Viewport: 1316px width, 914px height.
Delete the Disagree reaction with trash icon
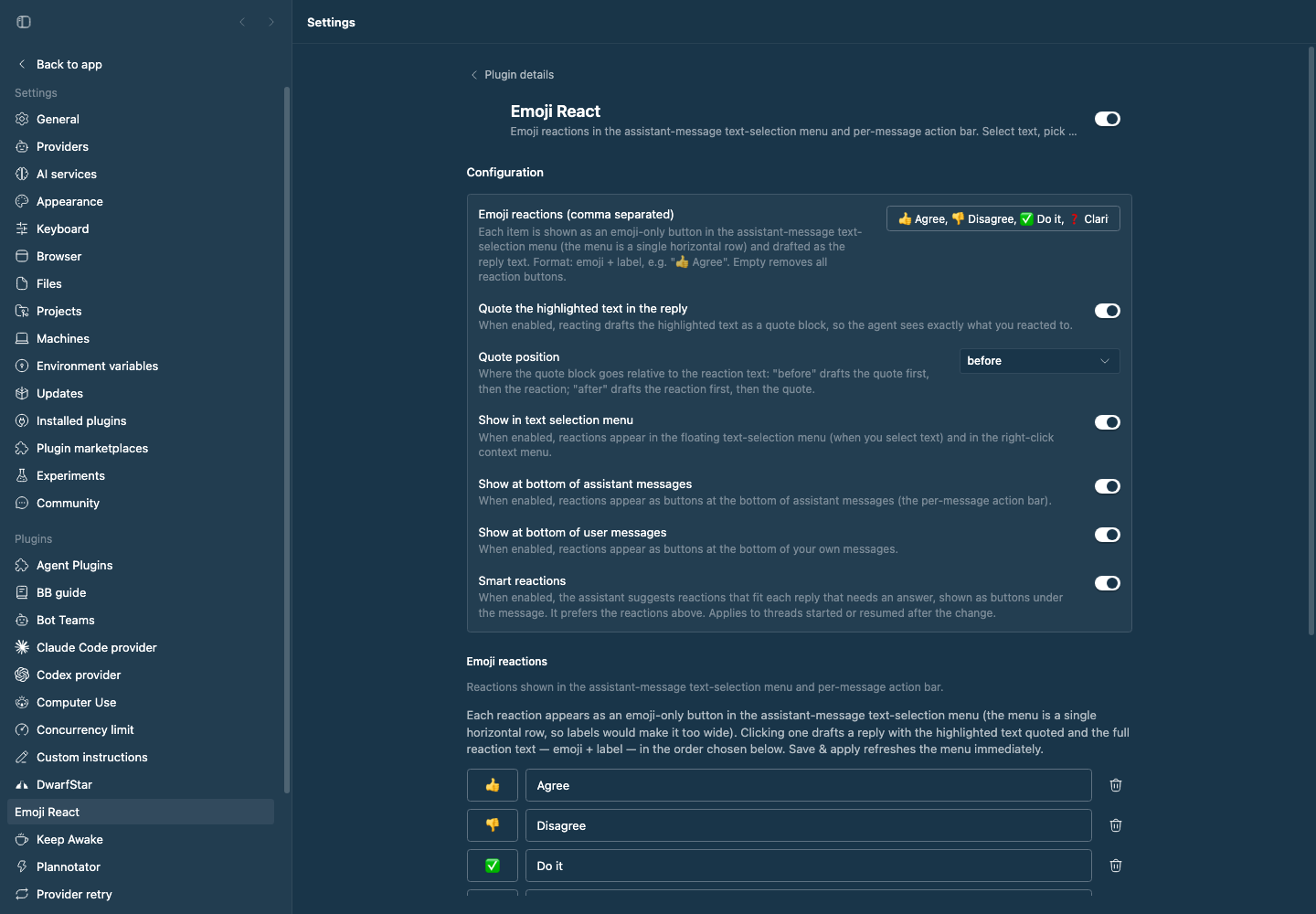coord(1116,825)
